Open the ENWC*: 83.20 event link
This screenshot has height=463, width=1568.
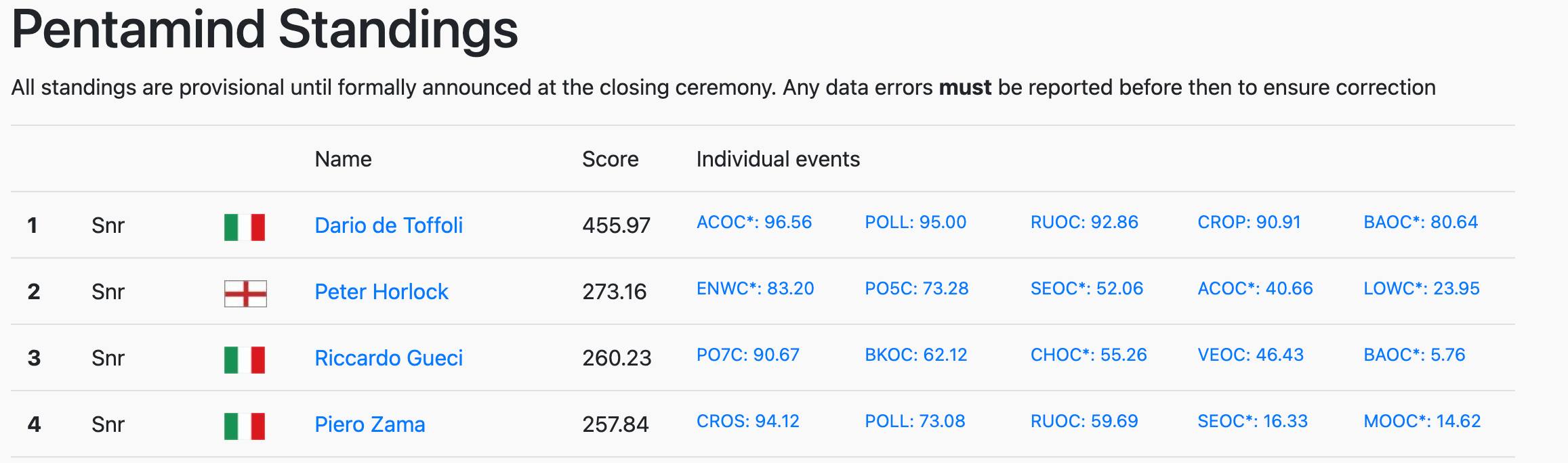point(756,288)
